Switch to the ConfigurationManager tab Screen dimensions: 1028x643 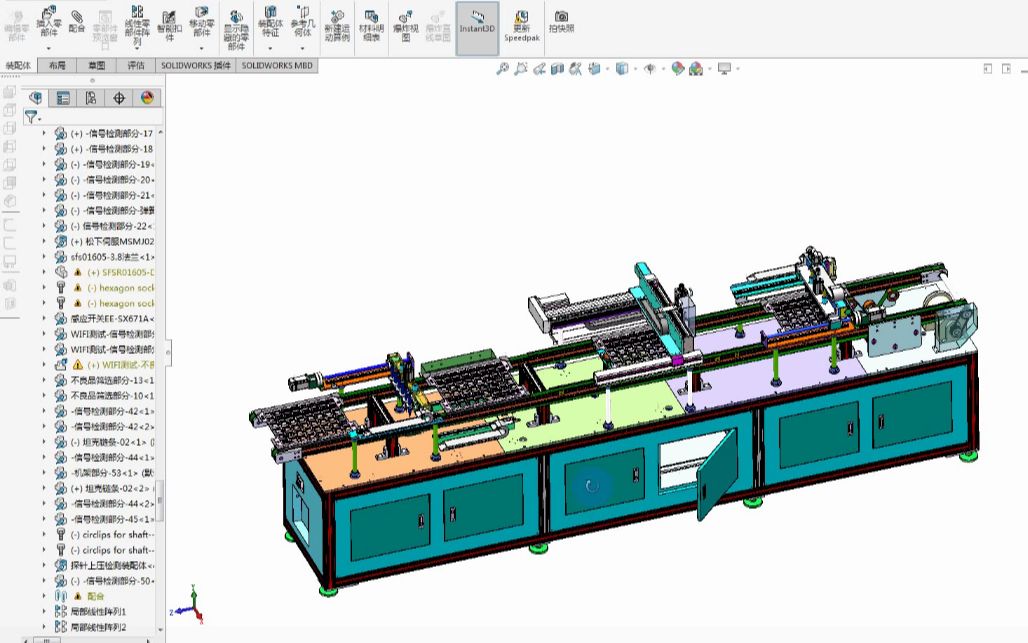89,98
